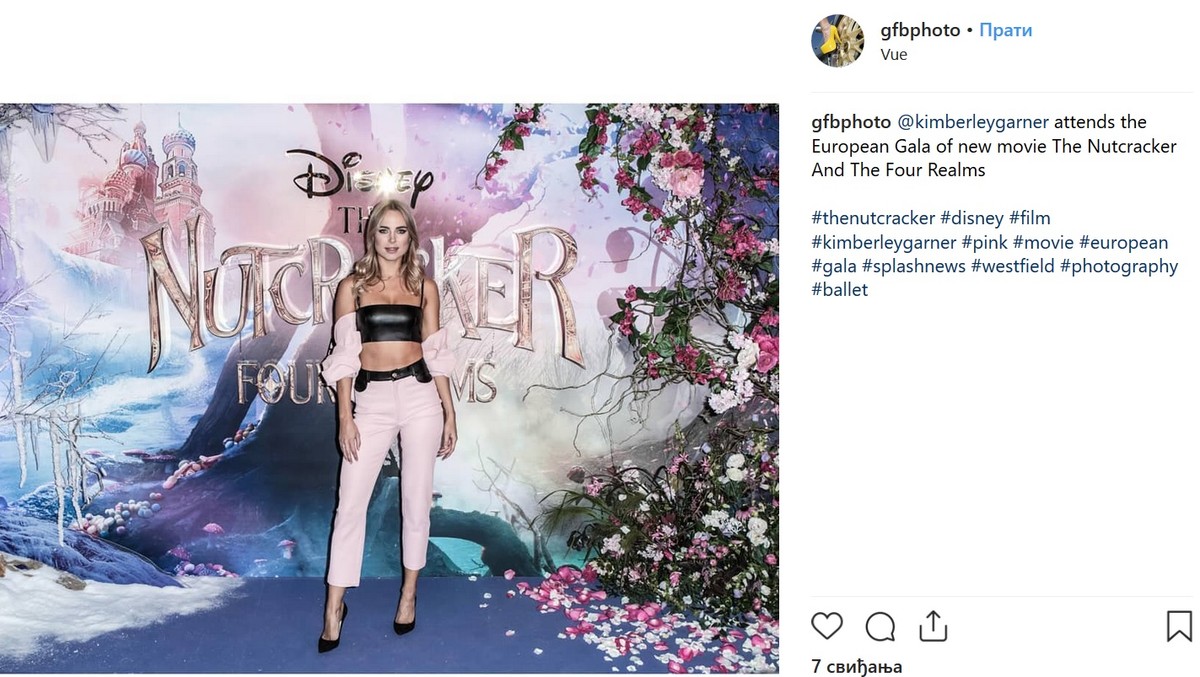Open the gfbphoto profile avatar
Viewport: 1200px width, 677px height.
(837, 41)
